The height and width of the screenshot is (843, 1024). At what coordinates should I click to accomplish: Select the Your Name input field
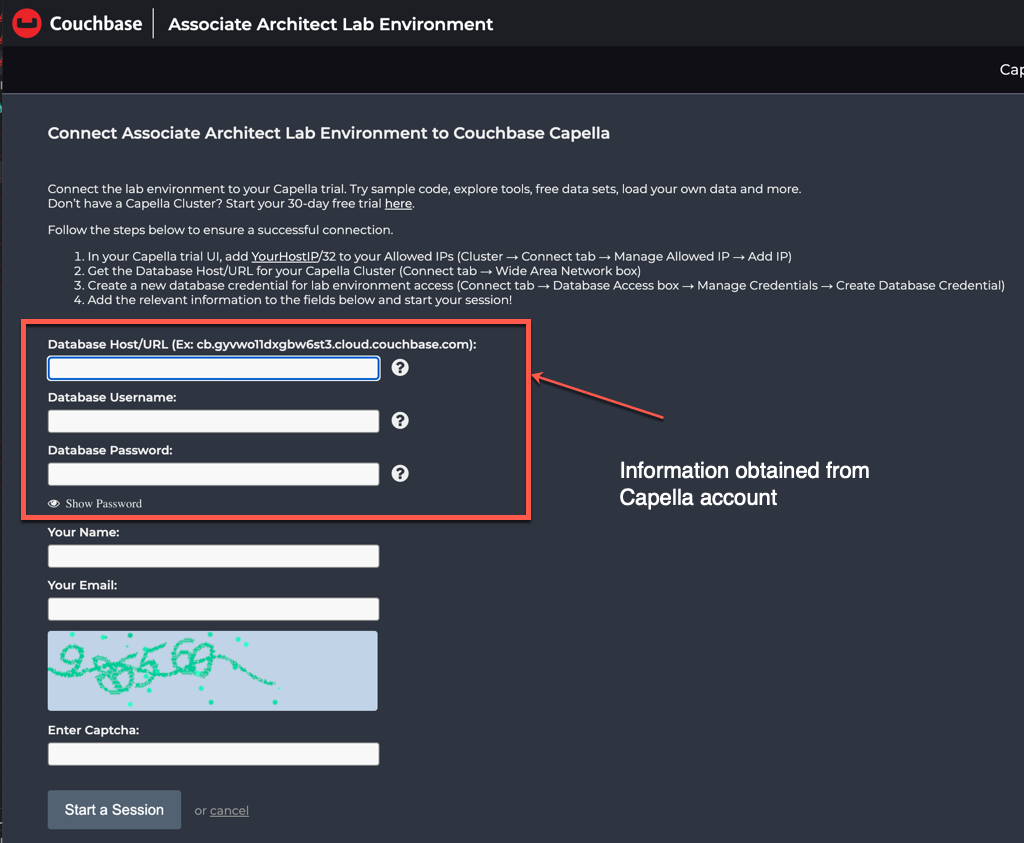click(214, 556)
